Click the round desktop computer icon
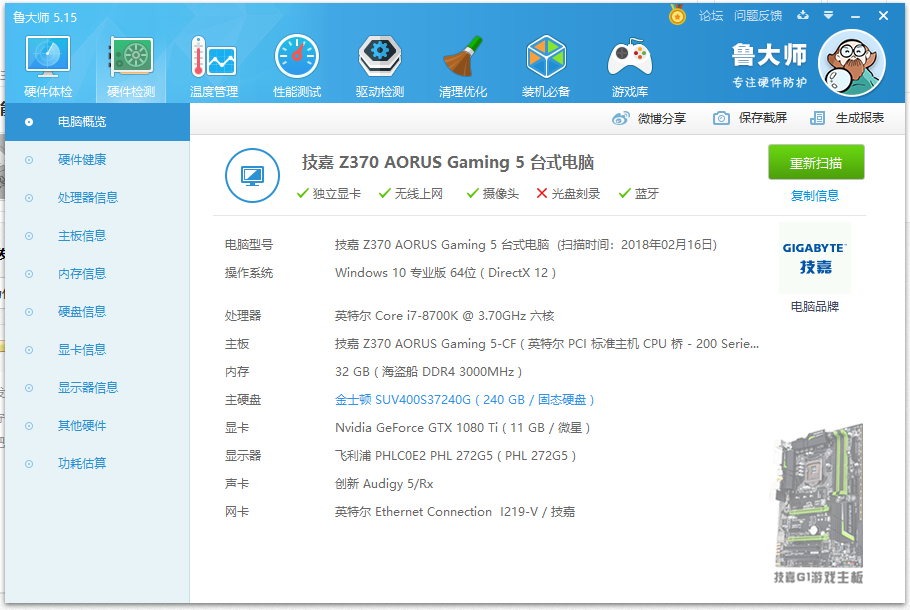 pyautogui.click(x=252, y=175)
